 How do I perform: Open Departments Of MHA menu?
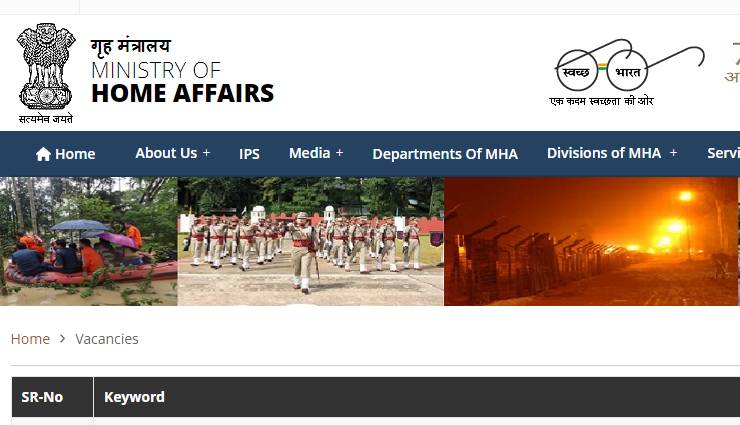[445, 154]
